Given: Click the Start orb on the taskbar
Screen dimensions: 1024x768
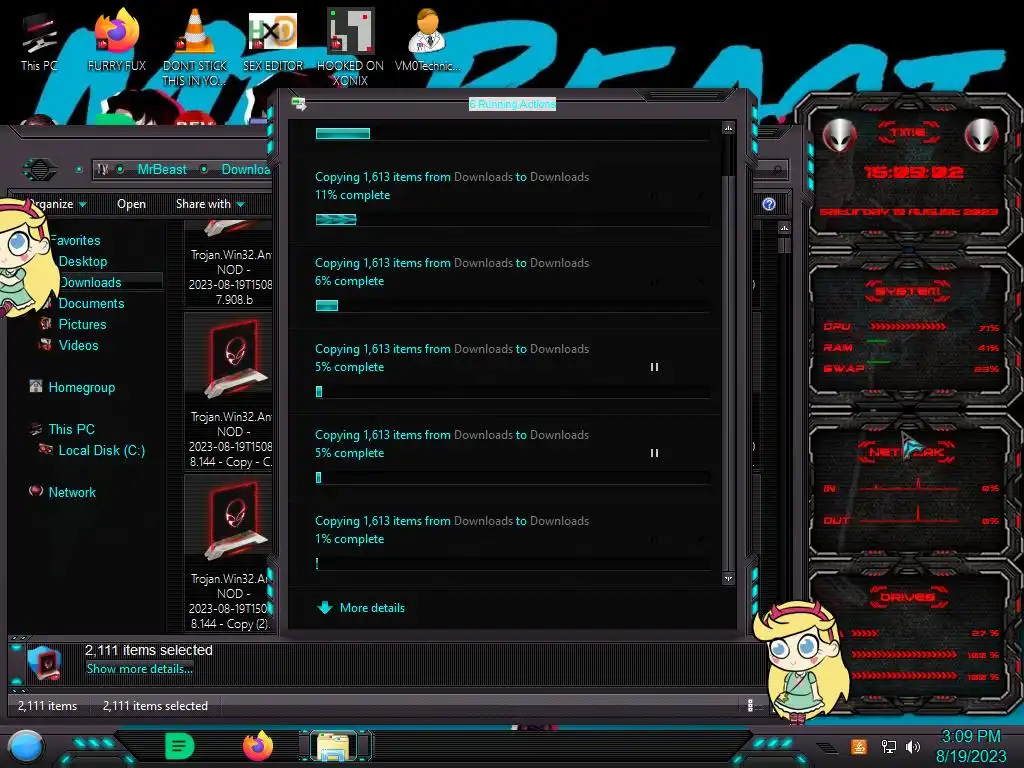Looking at the screenshot, I should (x=25, y=746).
